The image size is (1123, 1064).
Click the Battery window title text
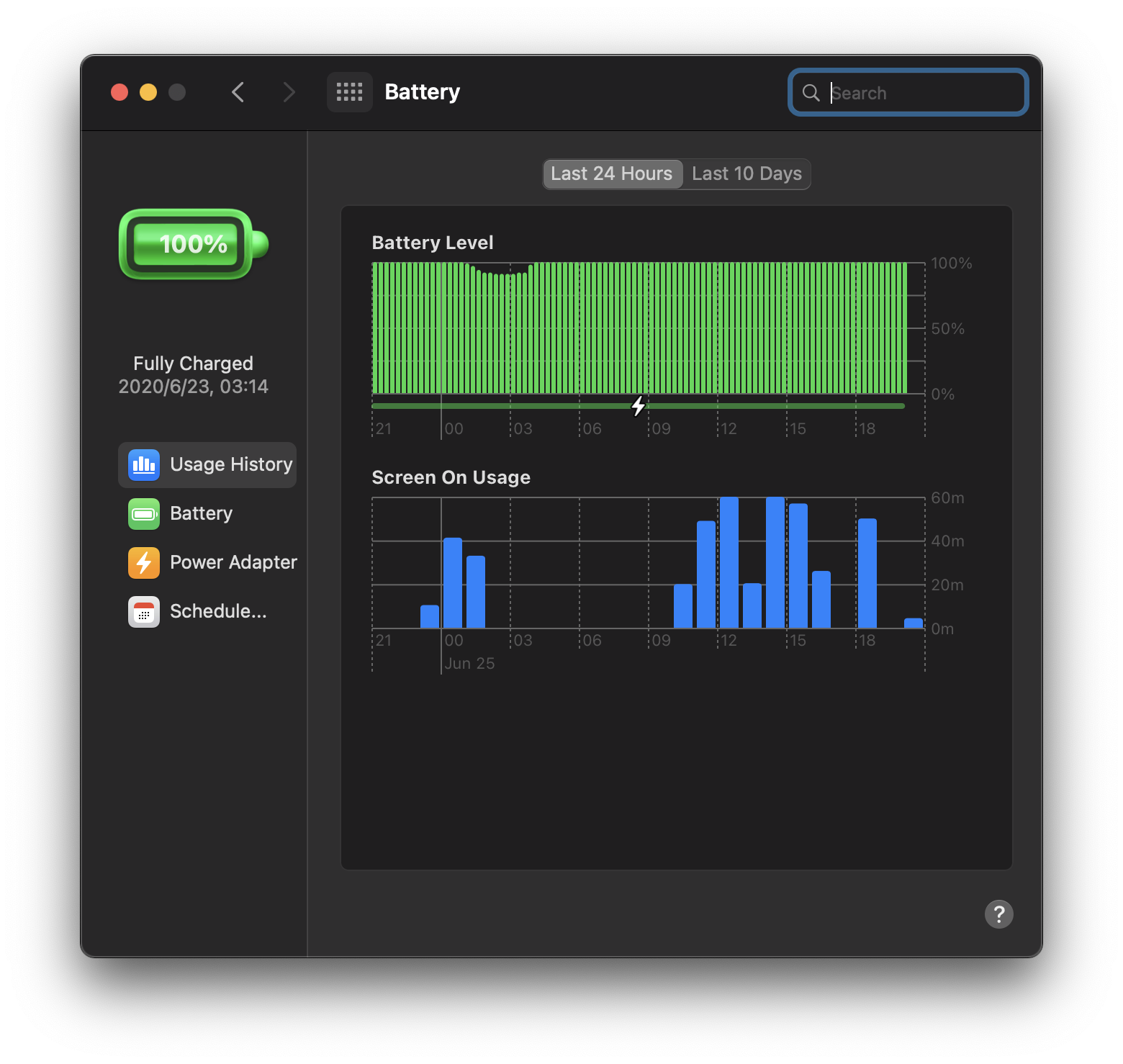423,92
